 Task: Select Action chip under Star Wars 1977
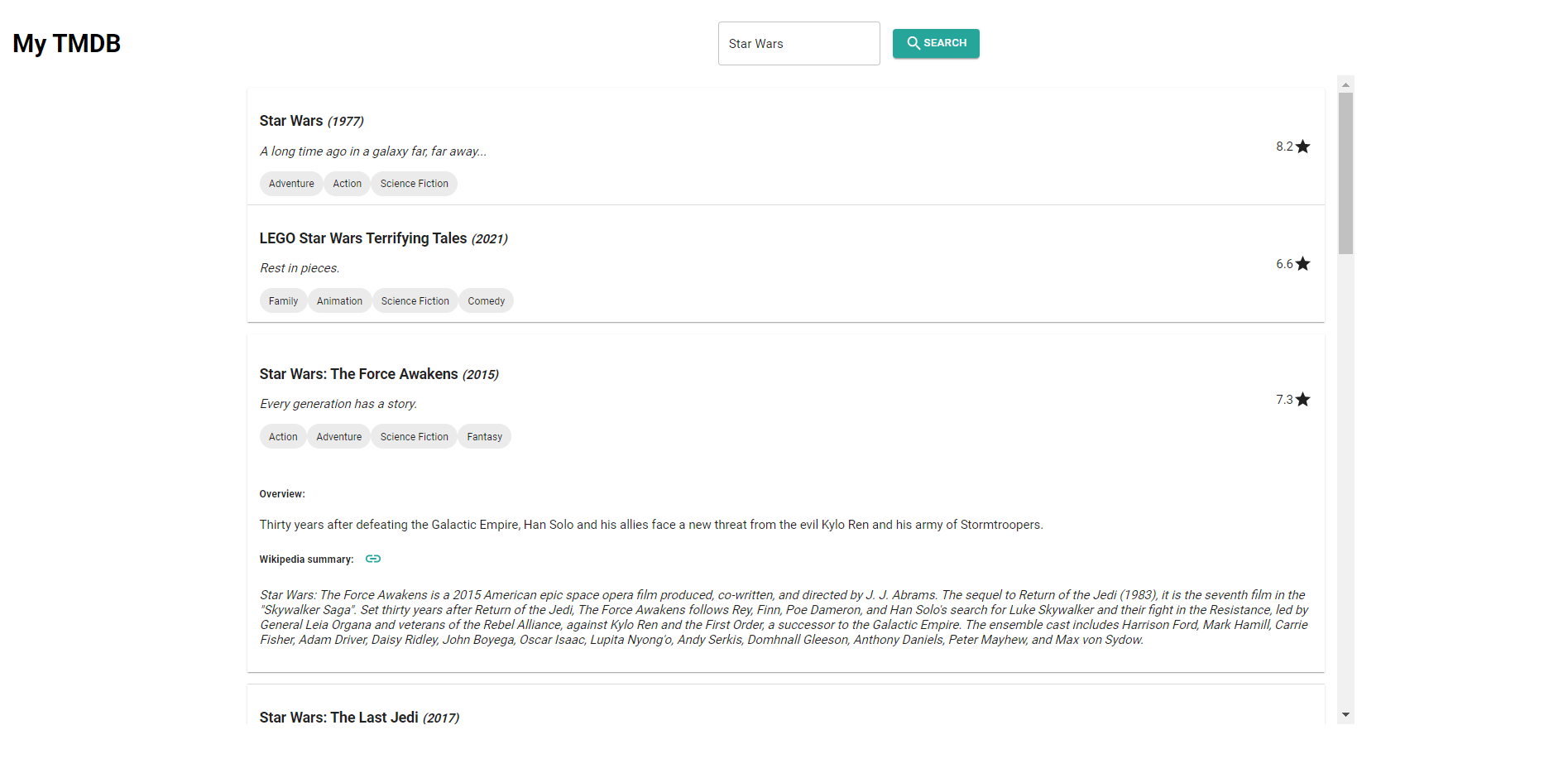348,184
